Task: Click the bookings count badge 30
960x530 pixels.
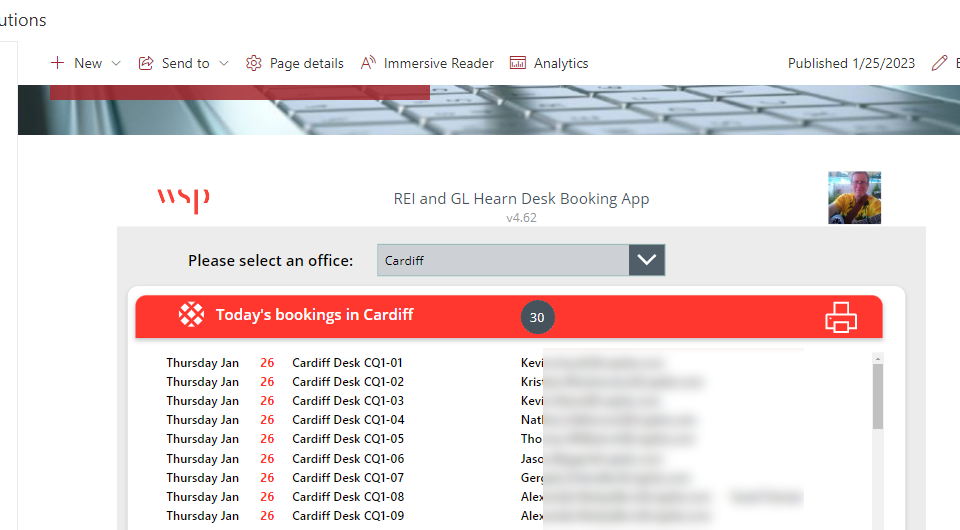Action: [537, 317]
